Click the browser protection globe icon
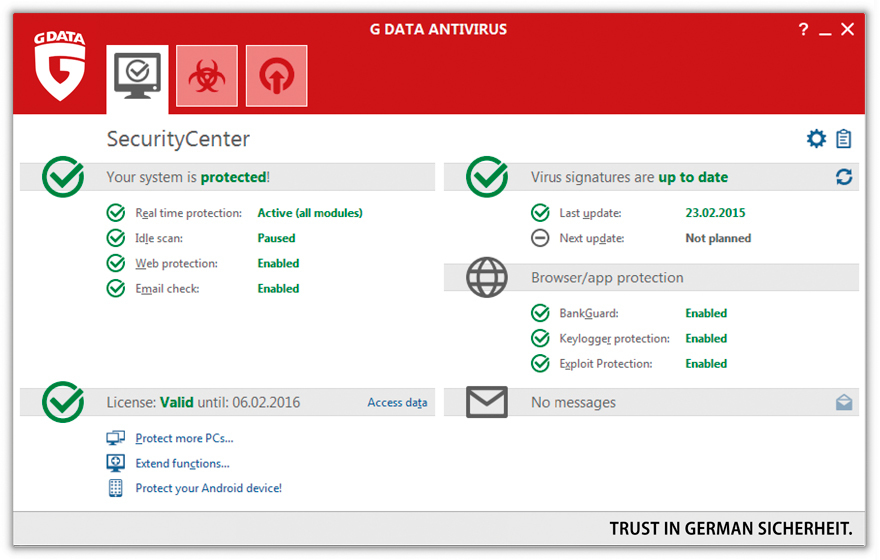The image size is (880, 560). pyautogui.click(x=487, y=277)
